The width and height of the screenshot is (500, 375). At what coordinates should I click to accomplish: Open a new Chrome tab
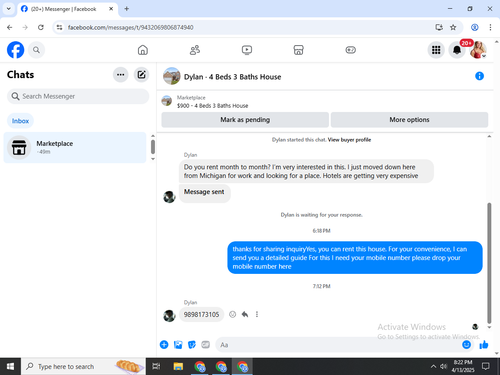point(127,9)
